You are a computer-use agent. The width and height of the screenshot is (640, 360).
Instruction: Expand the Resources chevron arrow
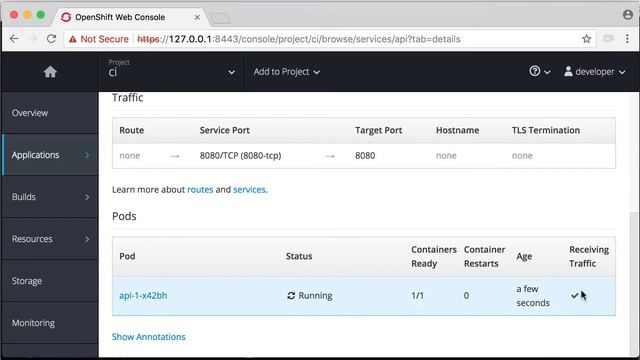[x=87, y=239]
